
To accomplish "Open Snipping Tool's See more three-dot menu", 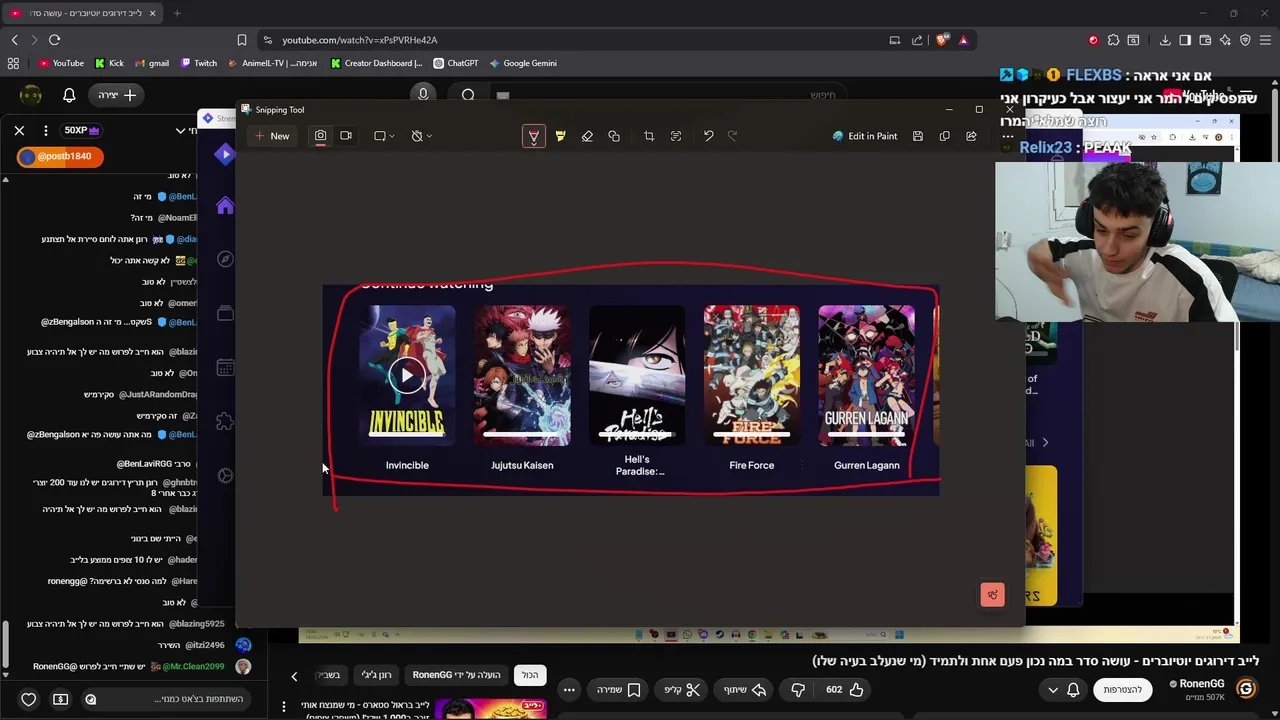I will click(1007, 136).
